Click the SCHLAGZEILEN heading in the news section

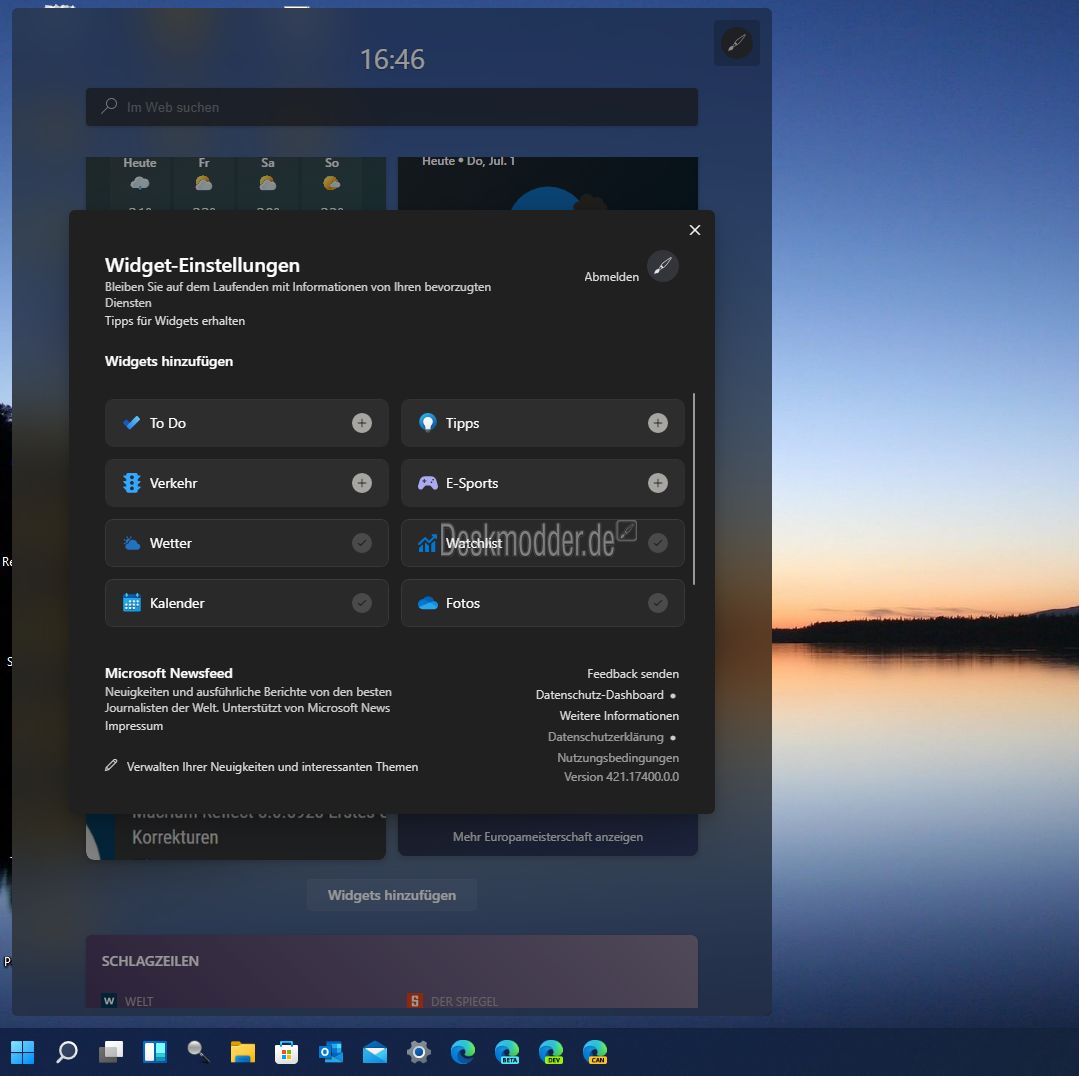[x=150, y=961]
